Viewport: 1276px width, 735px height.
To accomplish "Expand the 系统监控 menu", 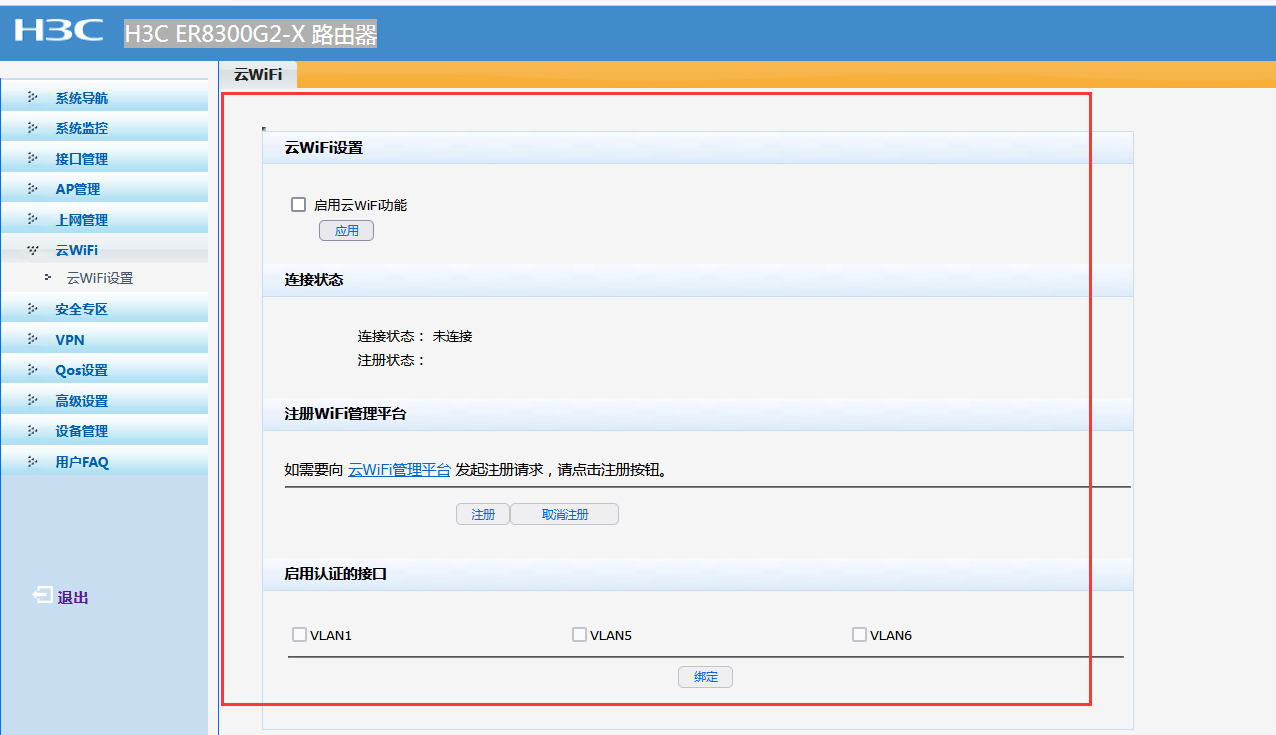I will (x=104, y=128).
